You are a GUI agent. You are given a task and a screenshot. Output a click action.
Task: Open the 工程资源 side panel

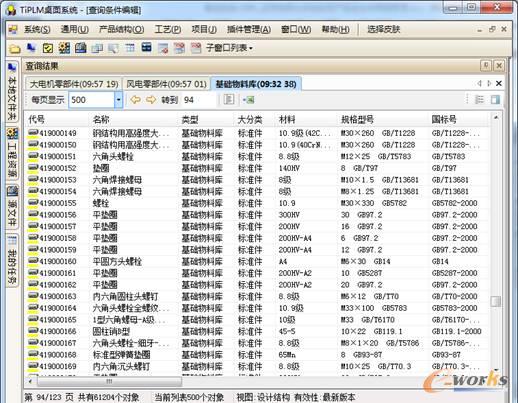12,153
